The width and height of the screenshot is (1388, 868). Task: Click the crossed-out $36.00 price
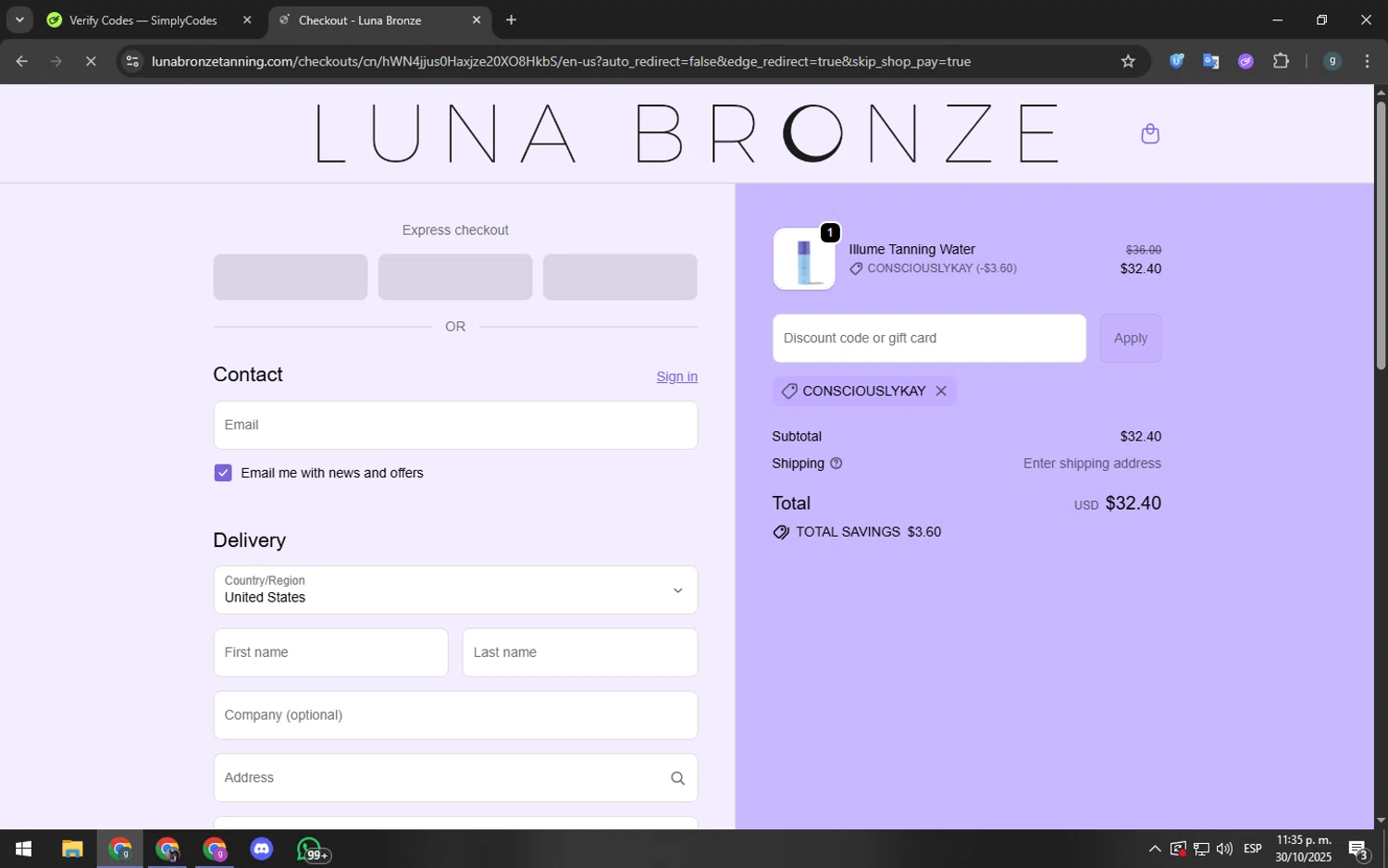click(x=1143, y=250)
